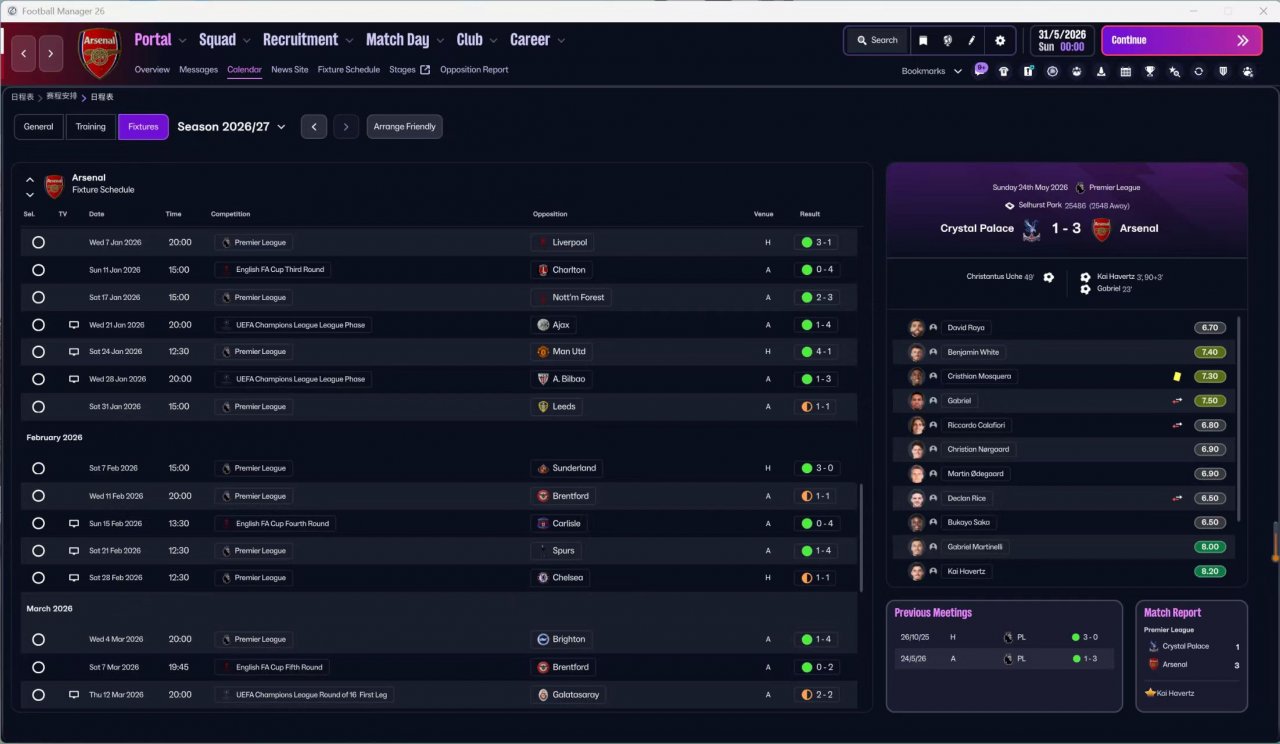Select the Nott'm Forest fixture radio button

[38, 298]
